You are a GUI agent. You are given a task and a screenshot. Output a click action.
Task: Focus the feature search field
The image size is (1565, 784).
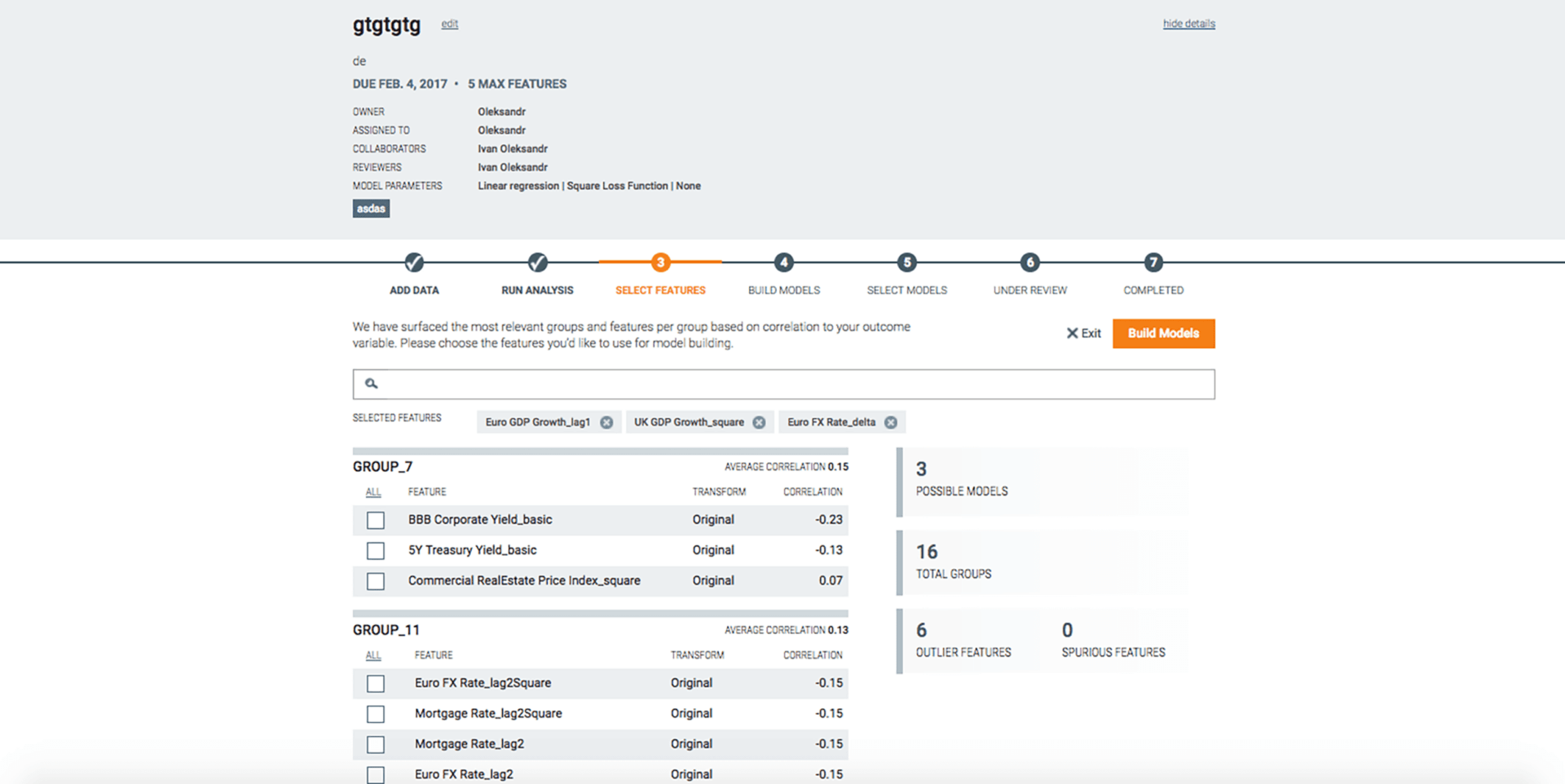(782, 384)
